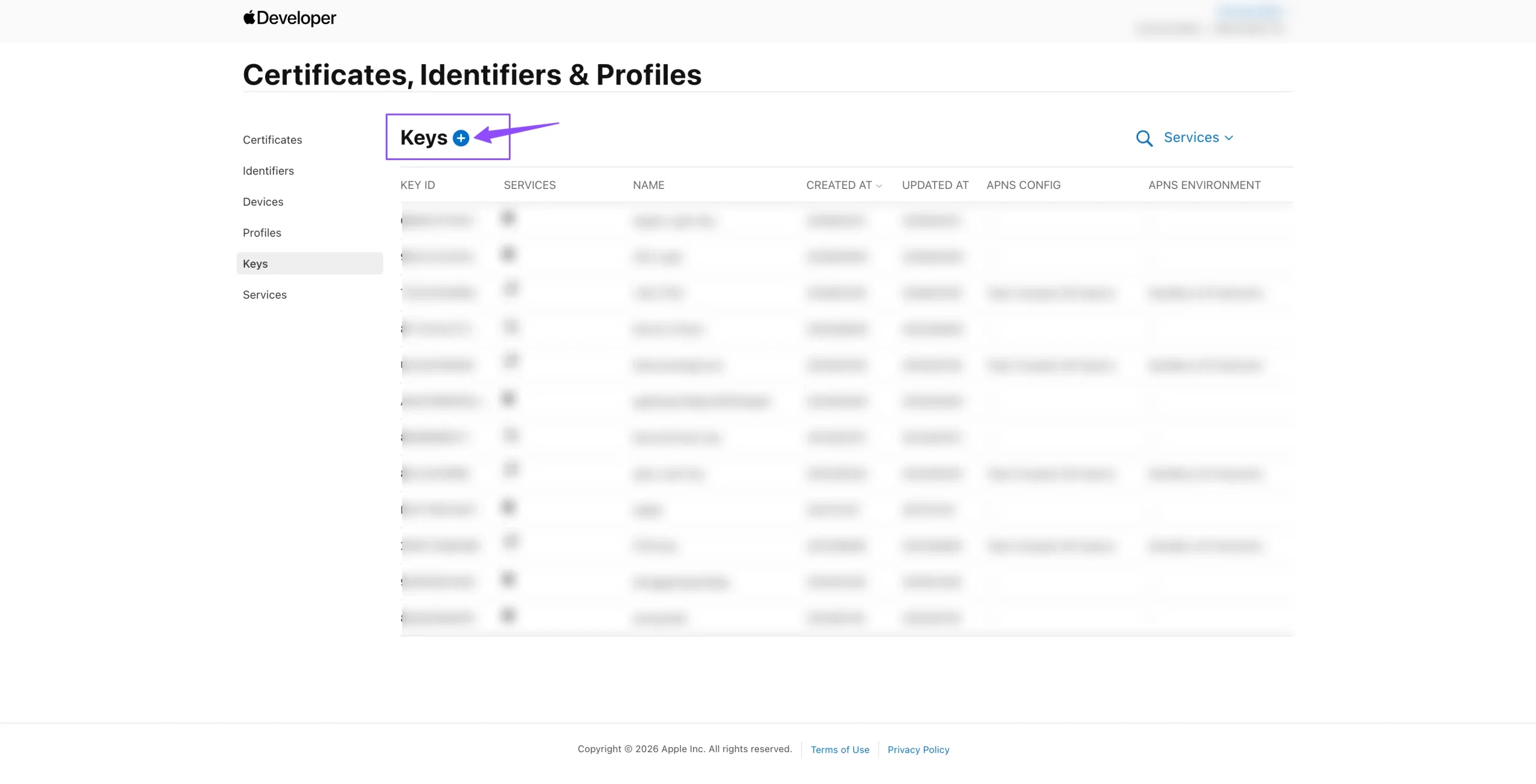This screenshot has width=1536, height=784.
Task: Open the first key row in the table
Action: click(846, 221)
